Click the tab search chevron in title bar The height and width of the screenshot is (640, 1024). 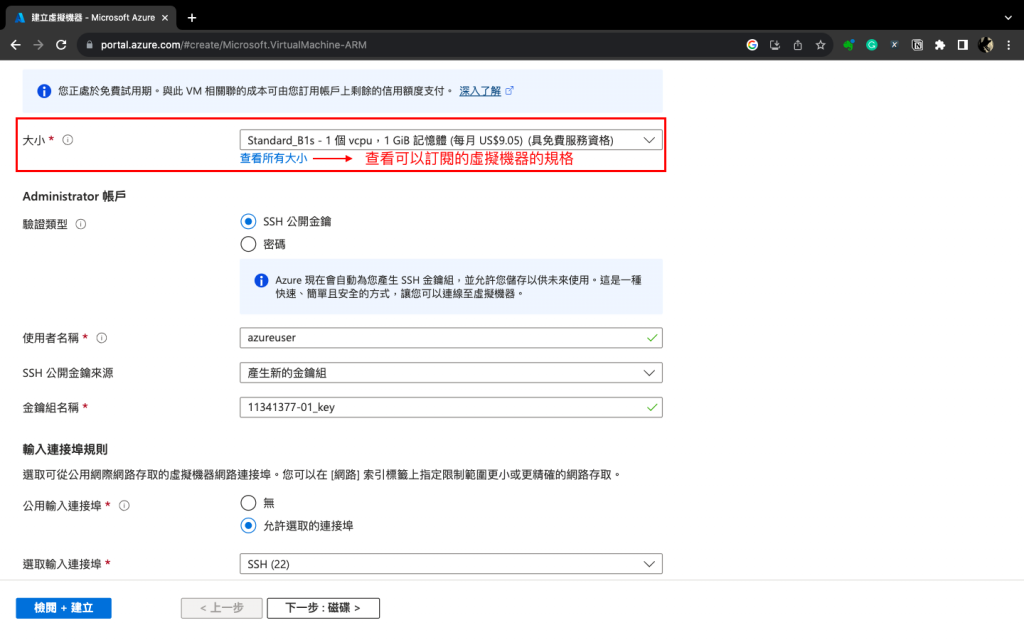click(1008, 18)
